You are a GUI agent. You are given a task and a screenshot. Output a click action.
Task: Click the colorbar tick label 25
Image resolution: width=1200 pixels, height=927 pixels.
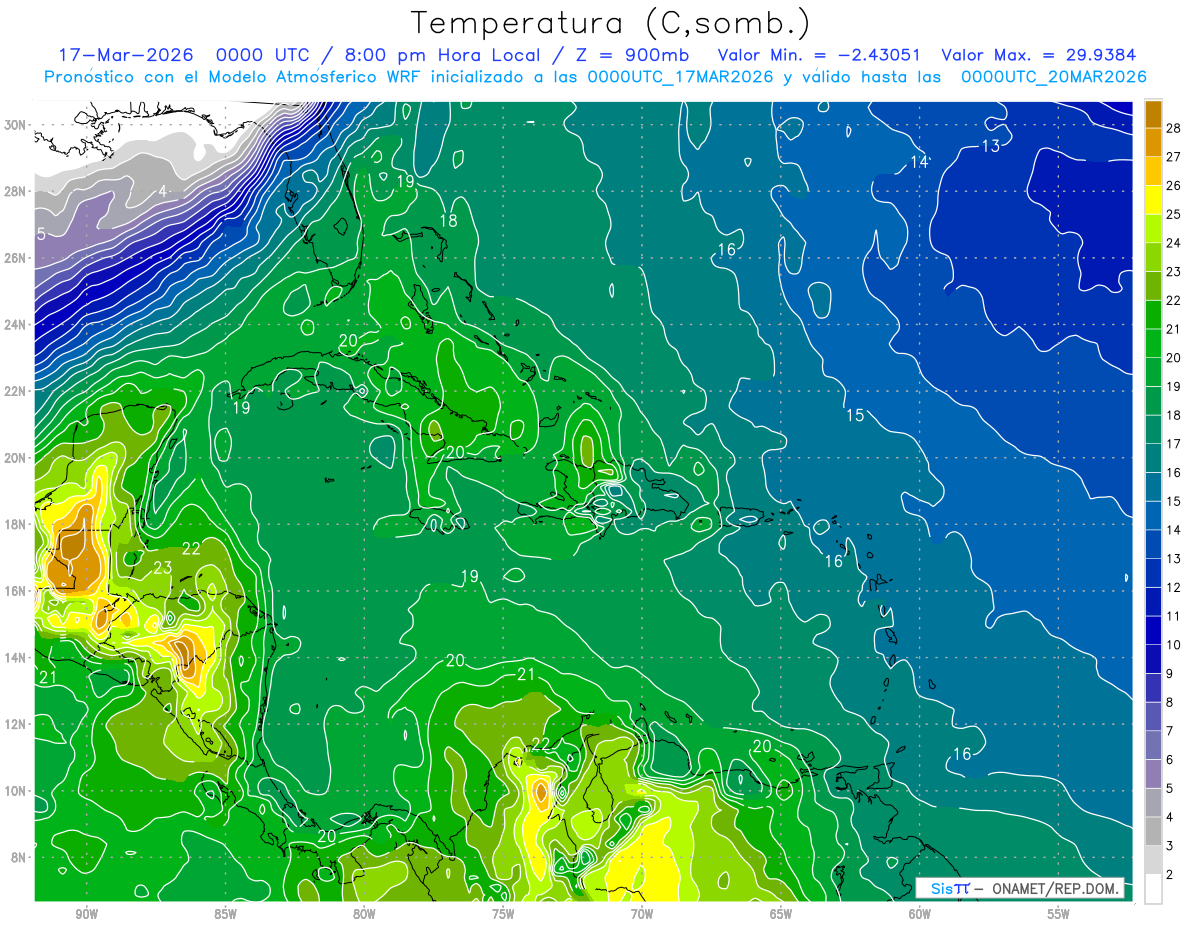point(1174,213)
